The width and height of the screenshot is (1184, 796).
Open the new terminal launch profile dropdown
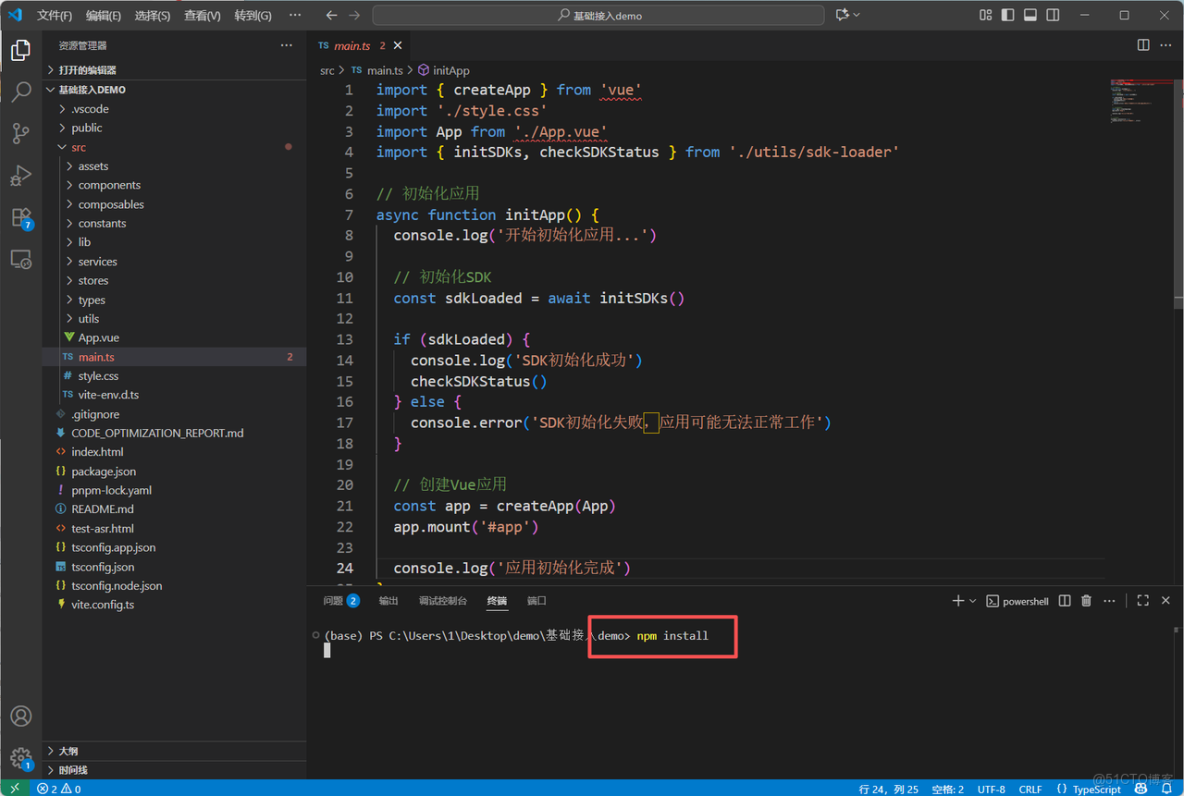tap(973, 601)
